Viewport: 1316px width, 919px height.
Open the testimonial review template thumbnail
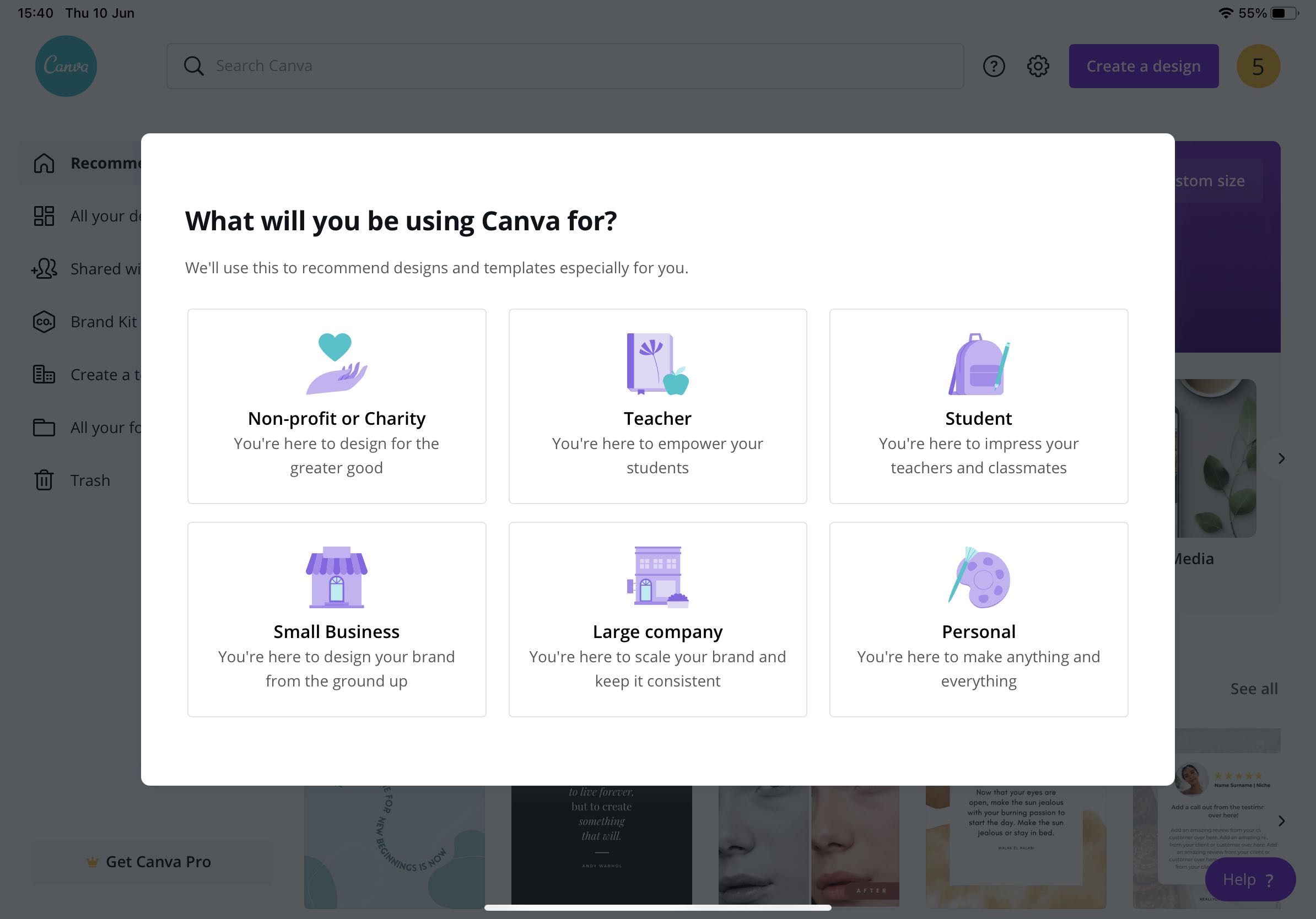1206,818
